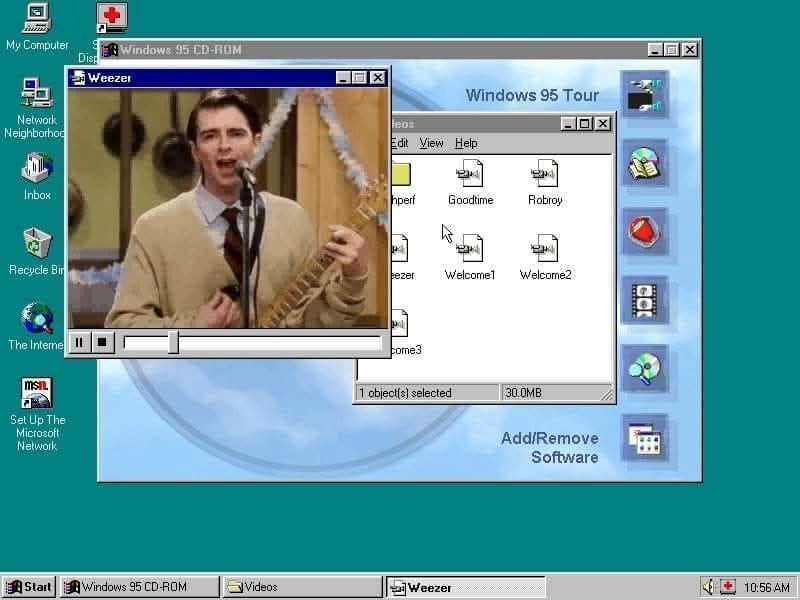
Task: Pause the Weezer video
Action: click(x=79, y=343)
